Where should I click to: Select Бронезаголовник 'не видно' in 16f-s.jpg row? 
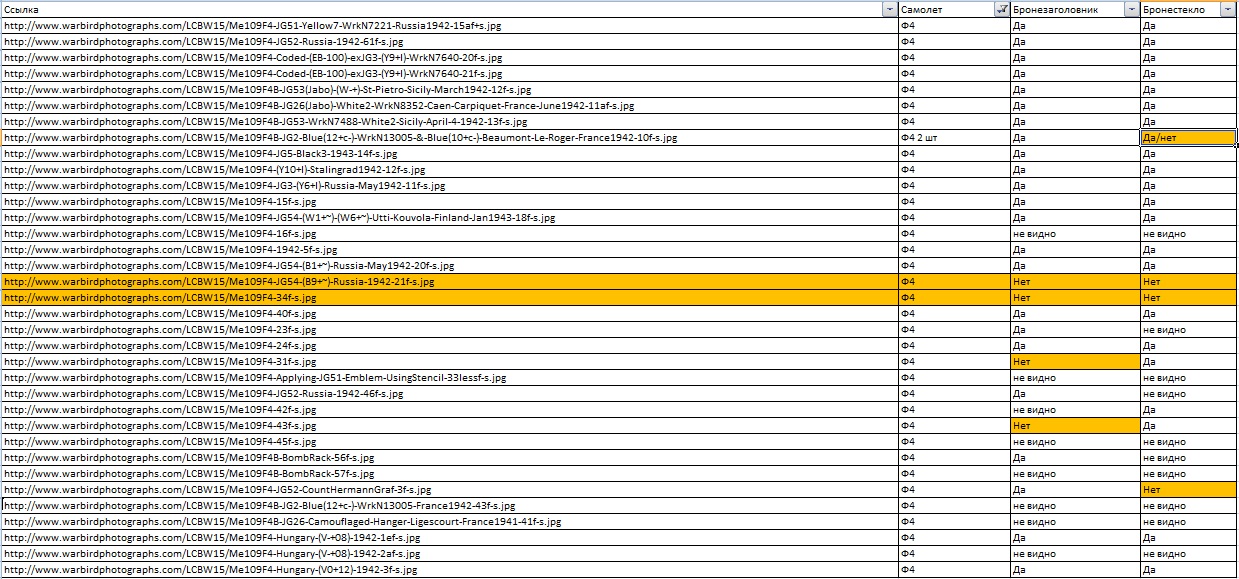point(1075,233)
